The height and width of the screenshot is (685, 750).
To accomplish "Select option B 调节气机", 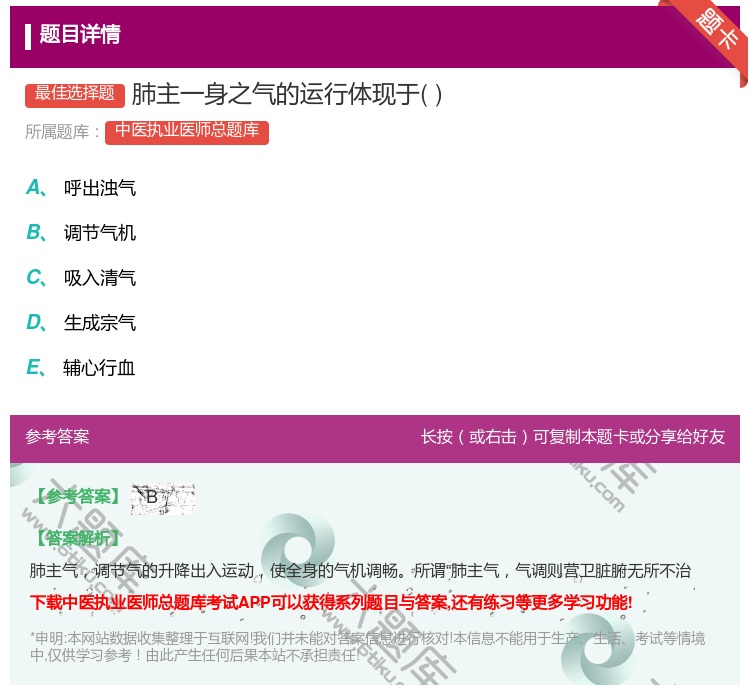I will click(x=81, y=232).
